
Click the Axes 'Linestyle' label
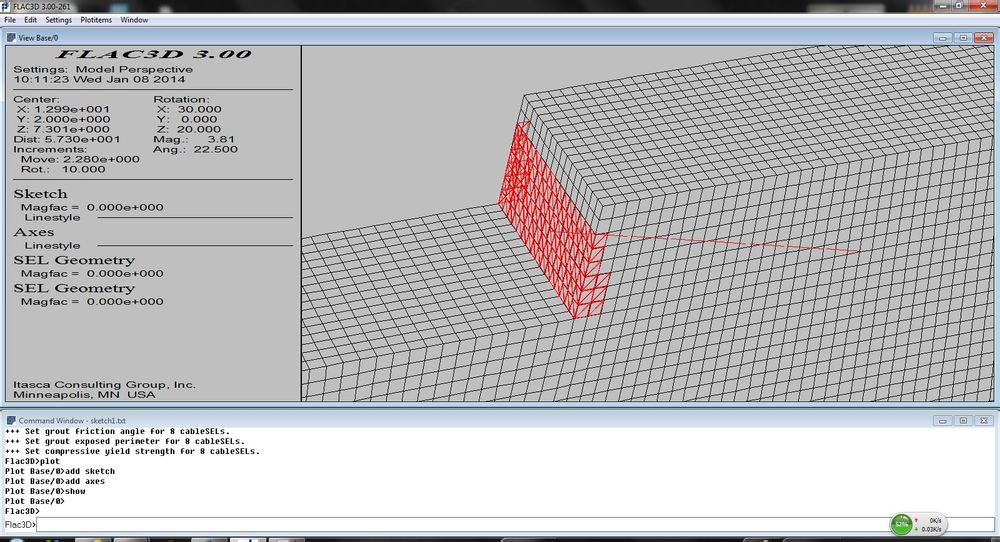point(52,245)
